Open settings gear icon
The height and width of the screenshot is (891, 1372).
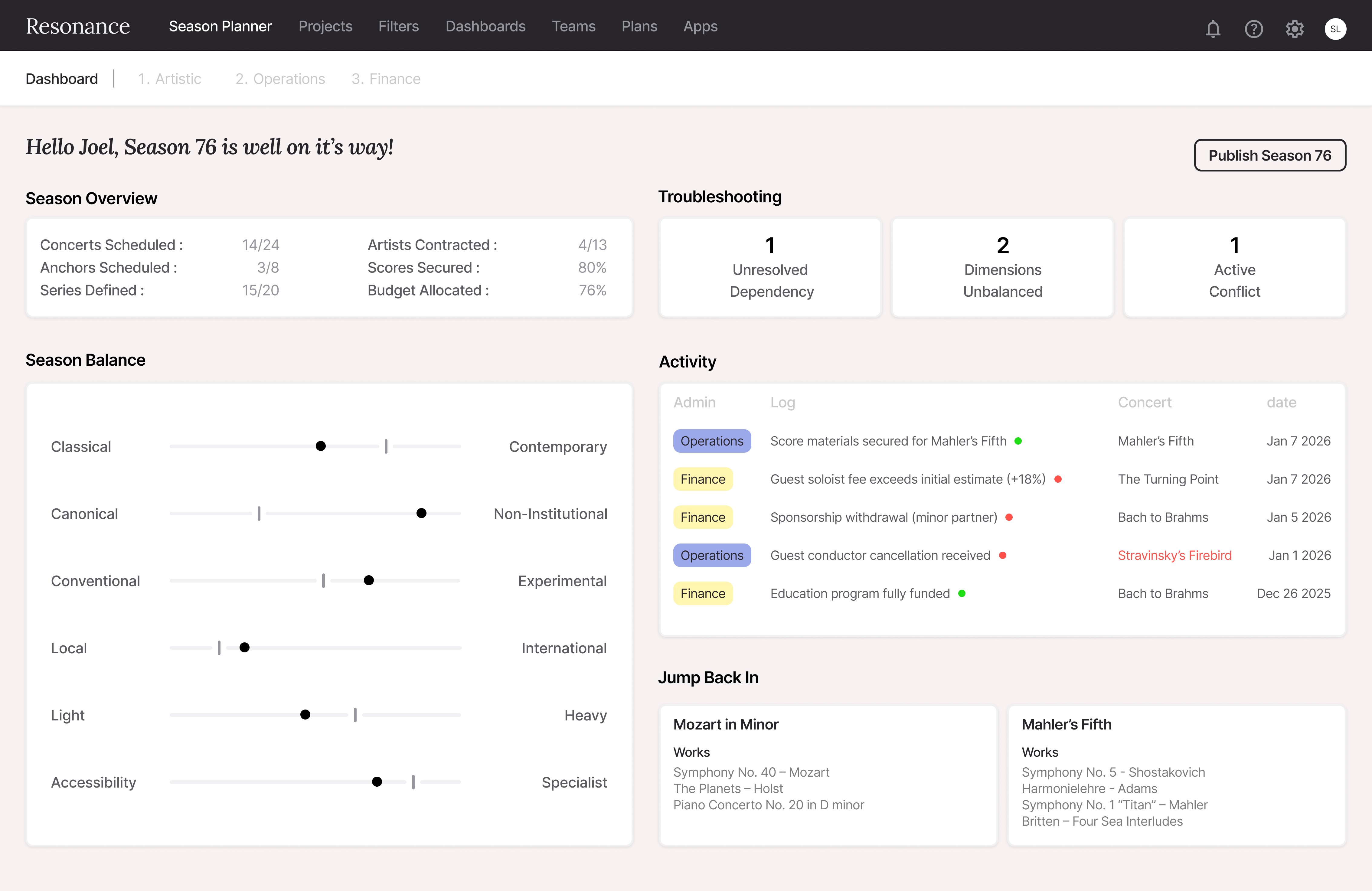click(x=1294, y=28)
